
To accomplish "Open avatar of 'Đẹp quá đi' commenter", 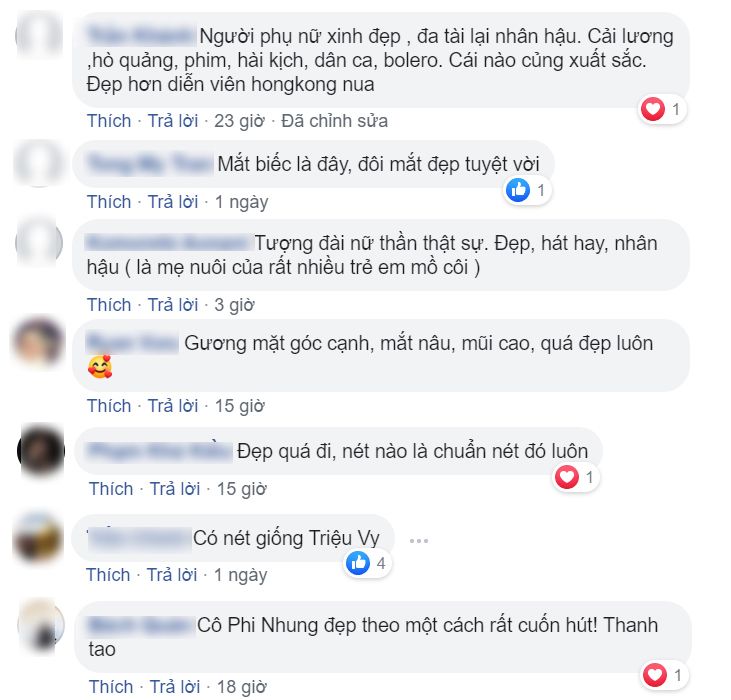I will tap(41, 450).
